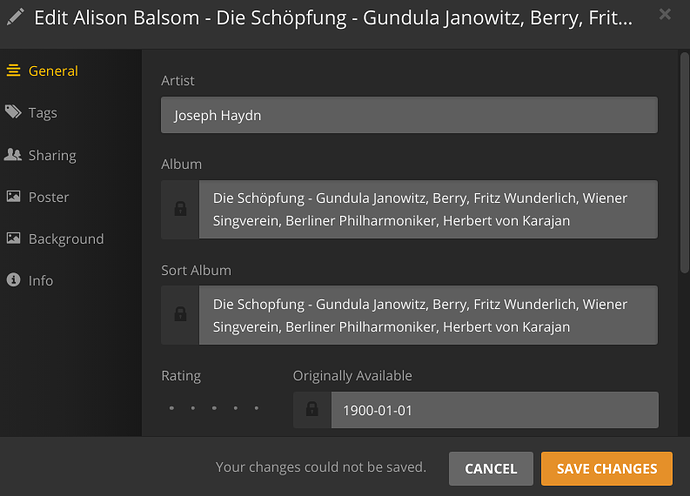Click the Sharing people icon in sidebar
This screenshot has width=690, height=496.
pyautogui.click(x=13, y=155)
